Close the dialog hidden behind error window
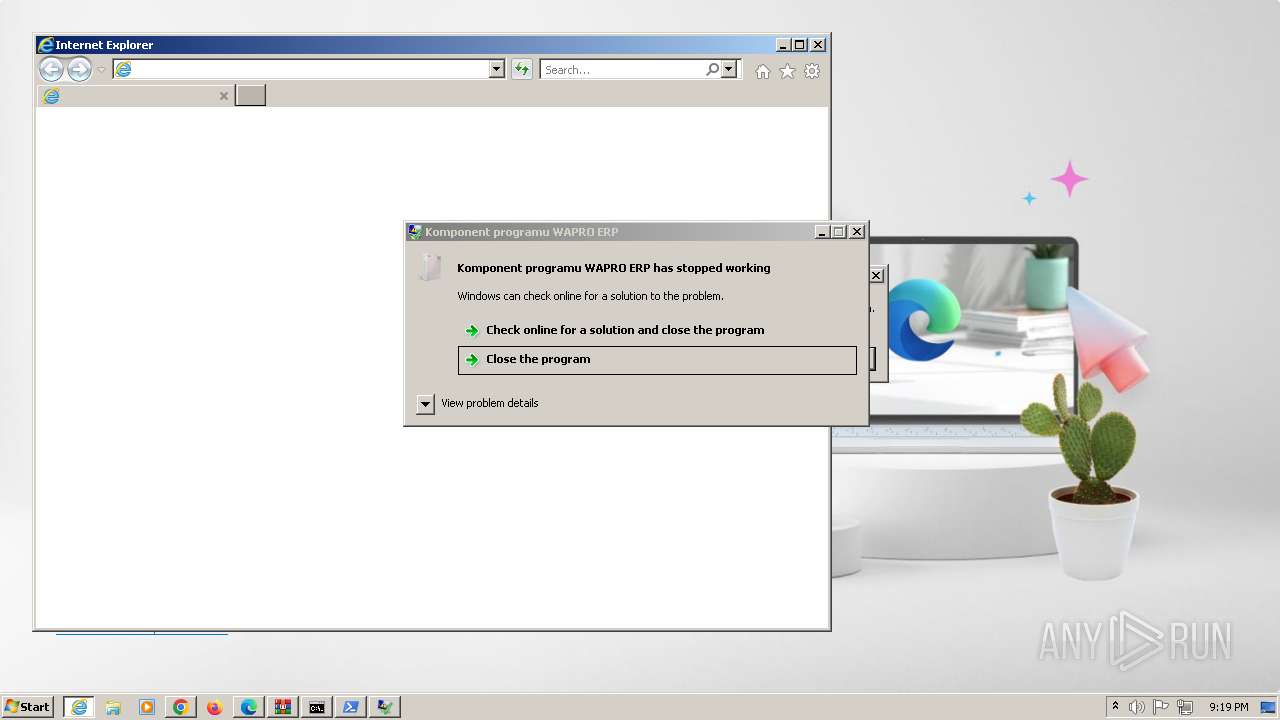The height and width of the screenshot is (720, 1280). (x=876, y=276)
